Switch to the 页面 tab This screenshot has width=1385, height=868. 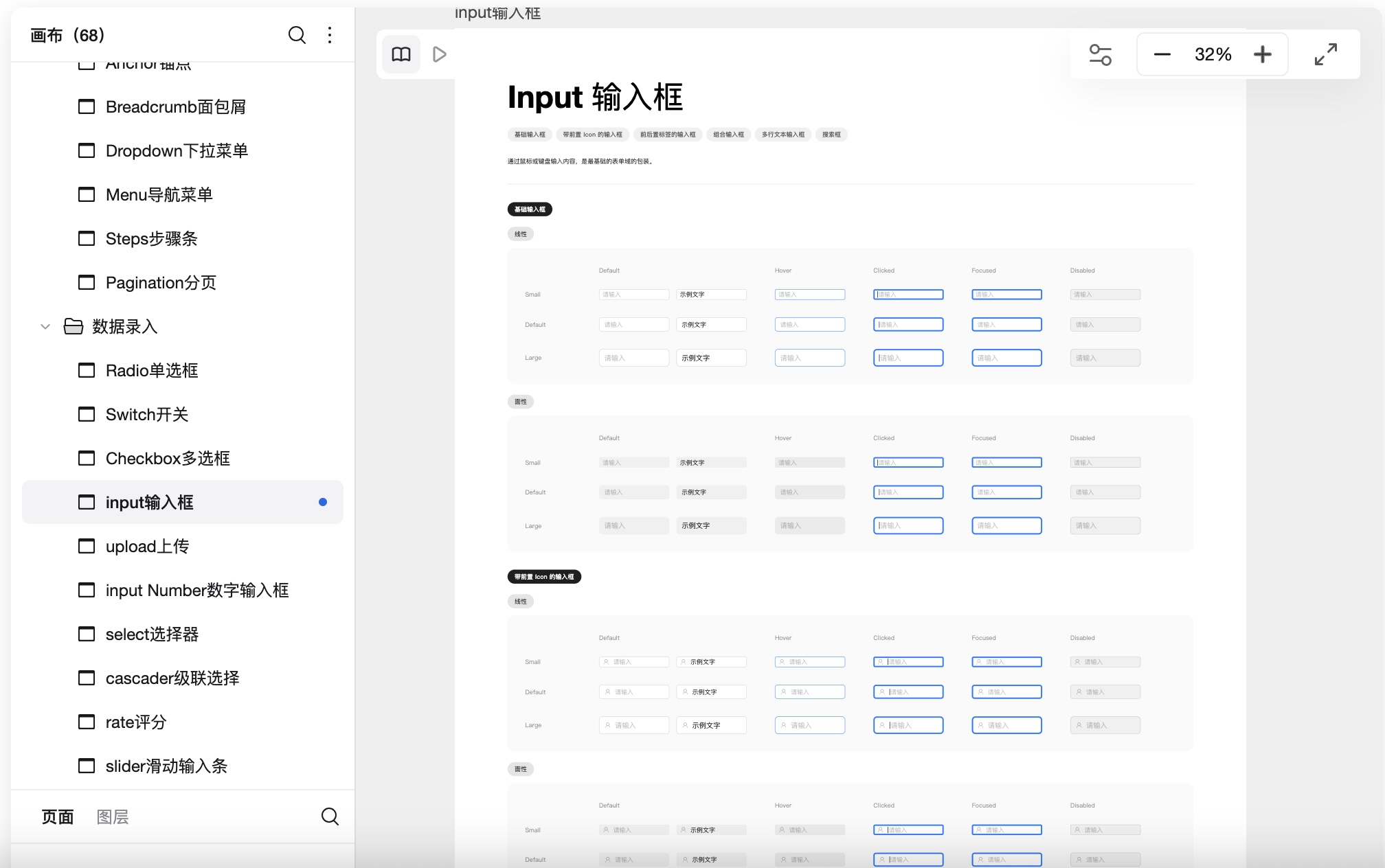coord(58,816)
